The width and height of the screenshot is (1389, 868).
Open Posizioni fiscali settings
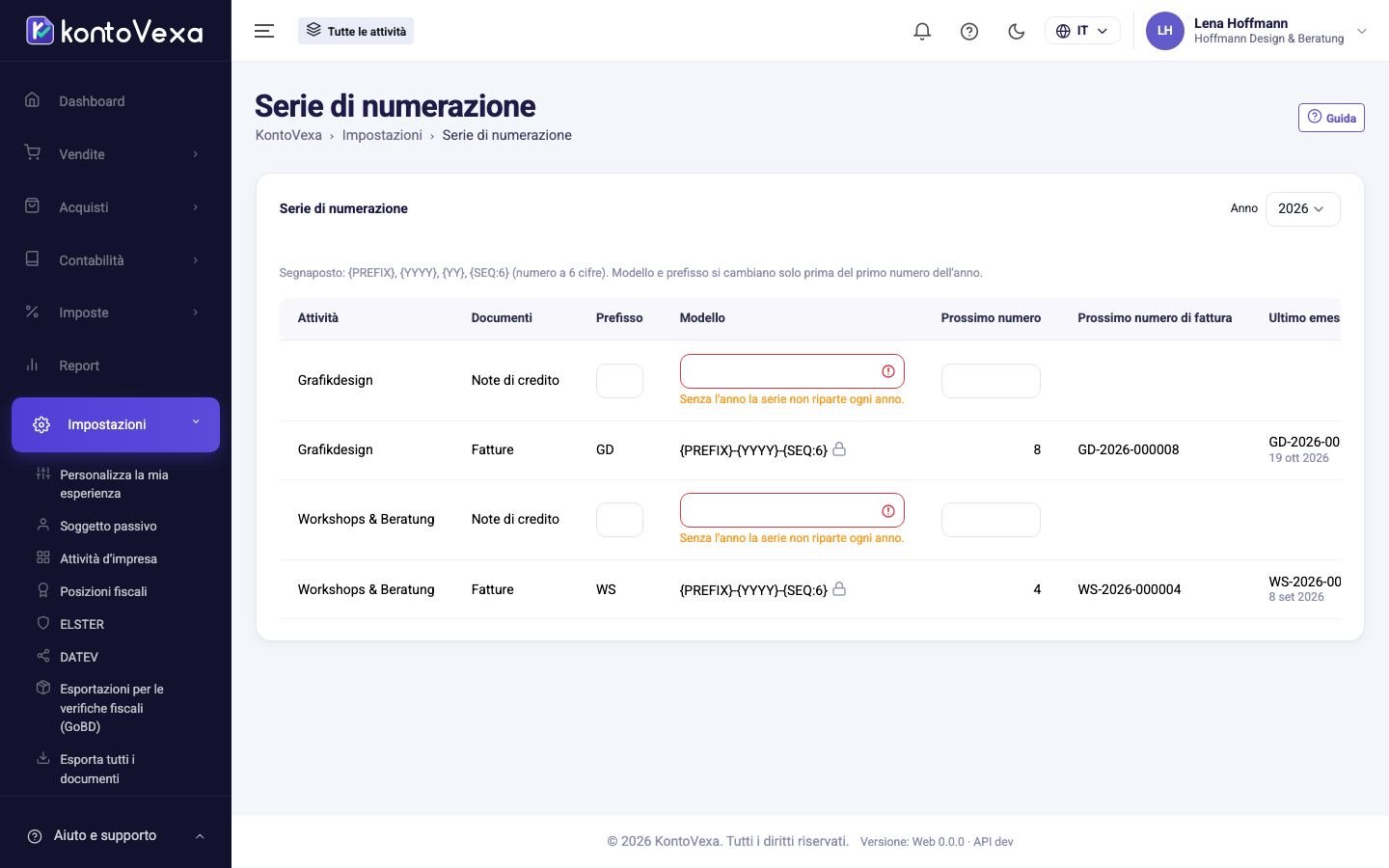pyautogui.click(x=103, y=591)
